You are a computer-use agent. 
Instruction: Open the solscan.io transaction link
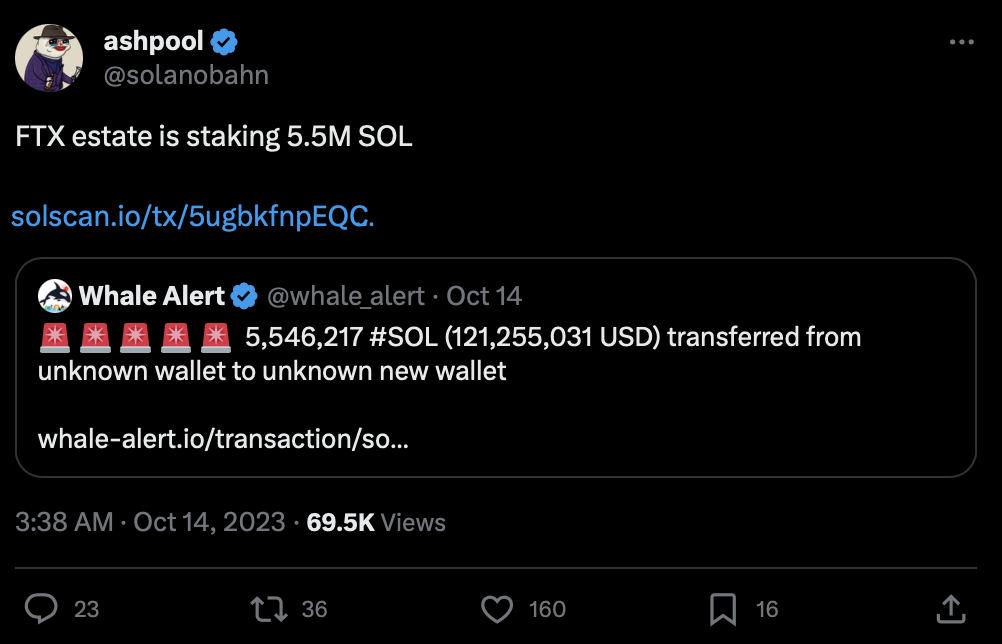[x=192, y=216]
